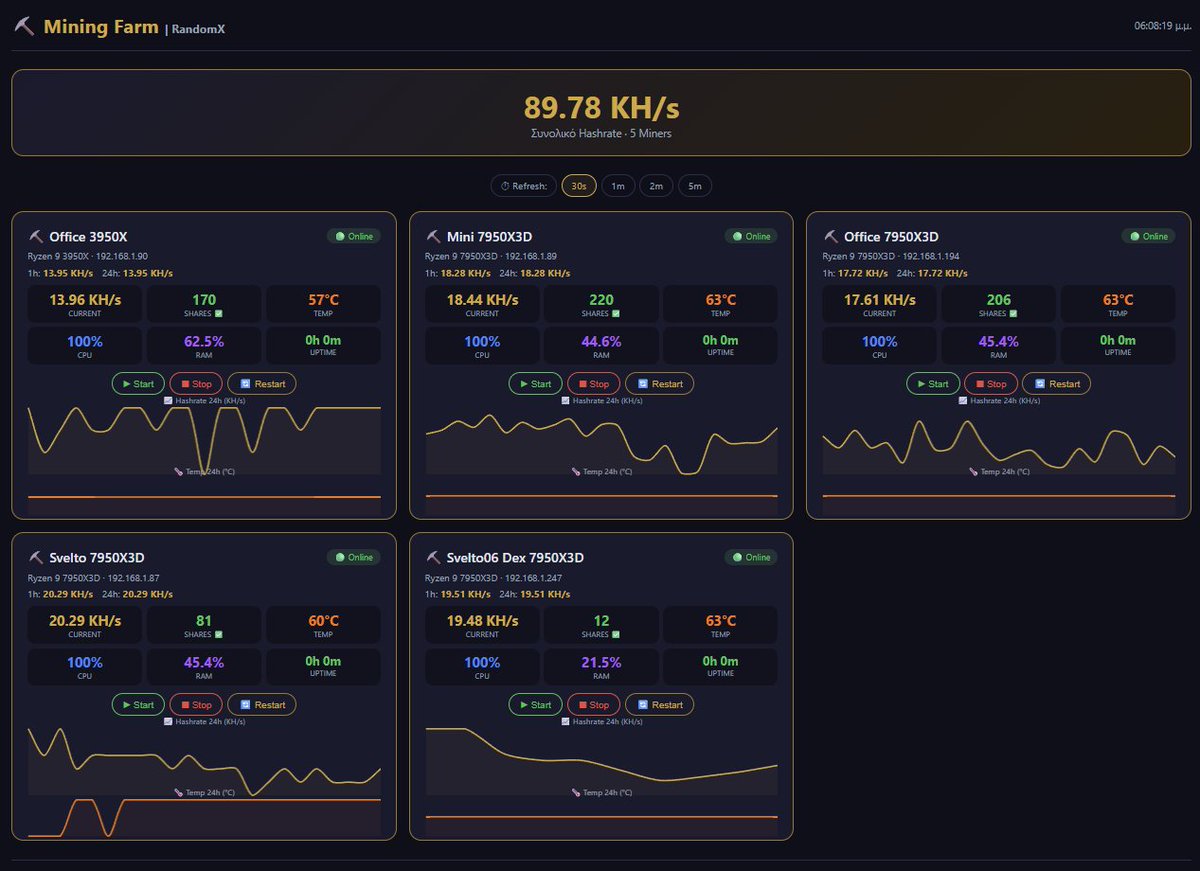1200x871 pixels.
Task: Stop the Office 3950X miner
Action: [196, 383]
